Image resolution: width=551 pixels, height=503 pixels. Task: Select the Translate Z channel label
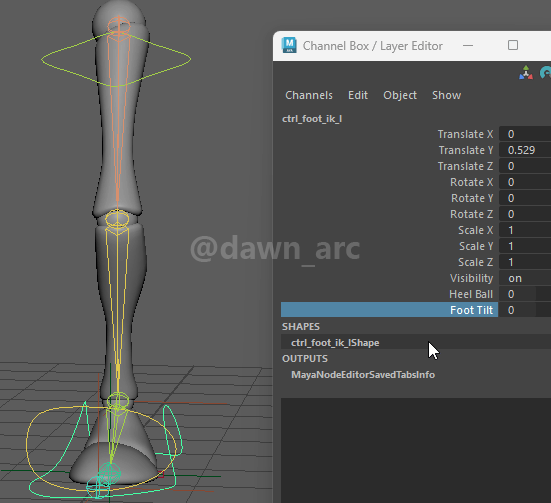465,166
